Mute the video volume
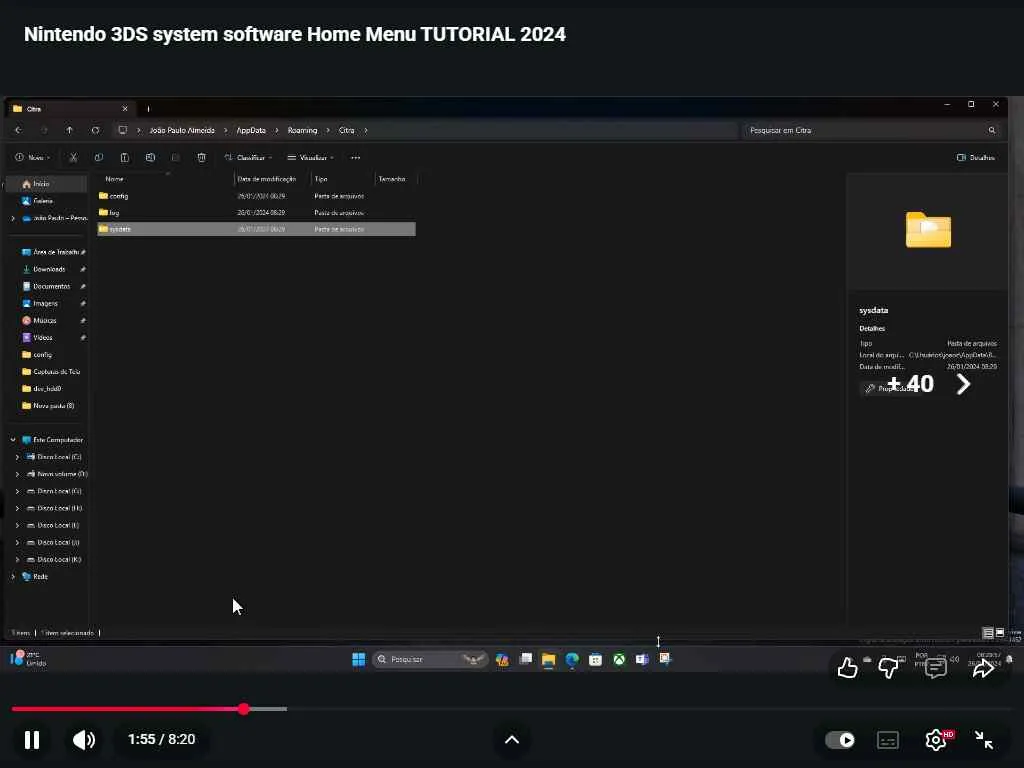 (x=84, y=739)
